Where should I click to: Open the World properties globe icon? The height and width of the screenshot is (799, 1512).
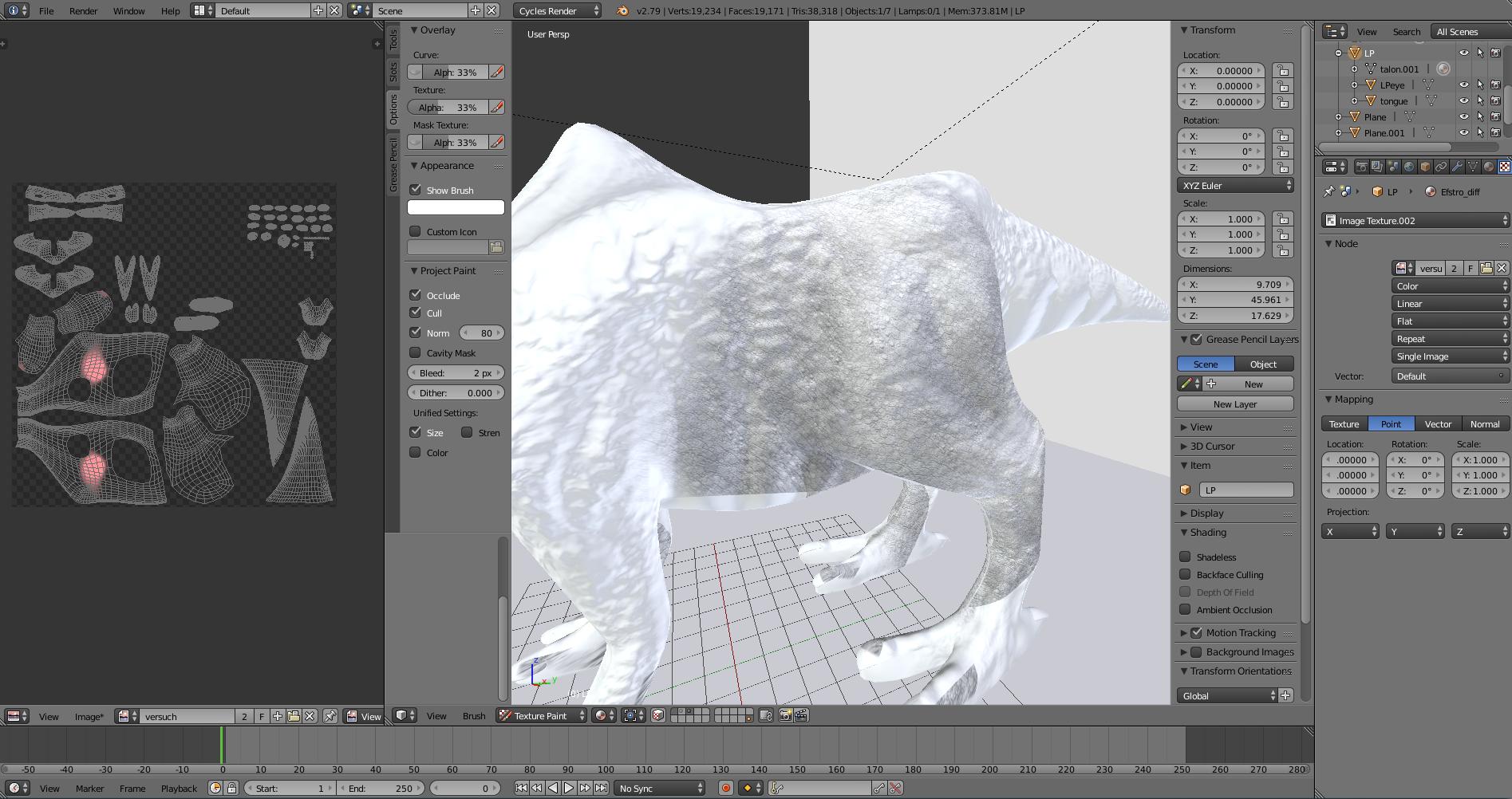(1409, 167)
